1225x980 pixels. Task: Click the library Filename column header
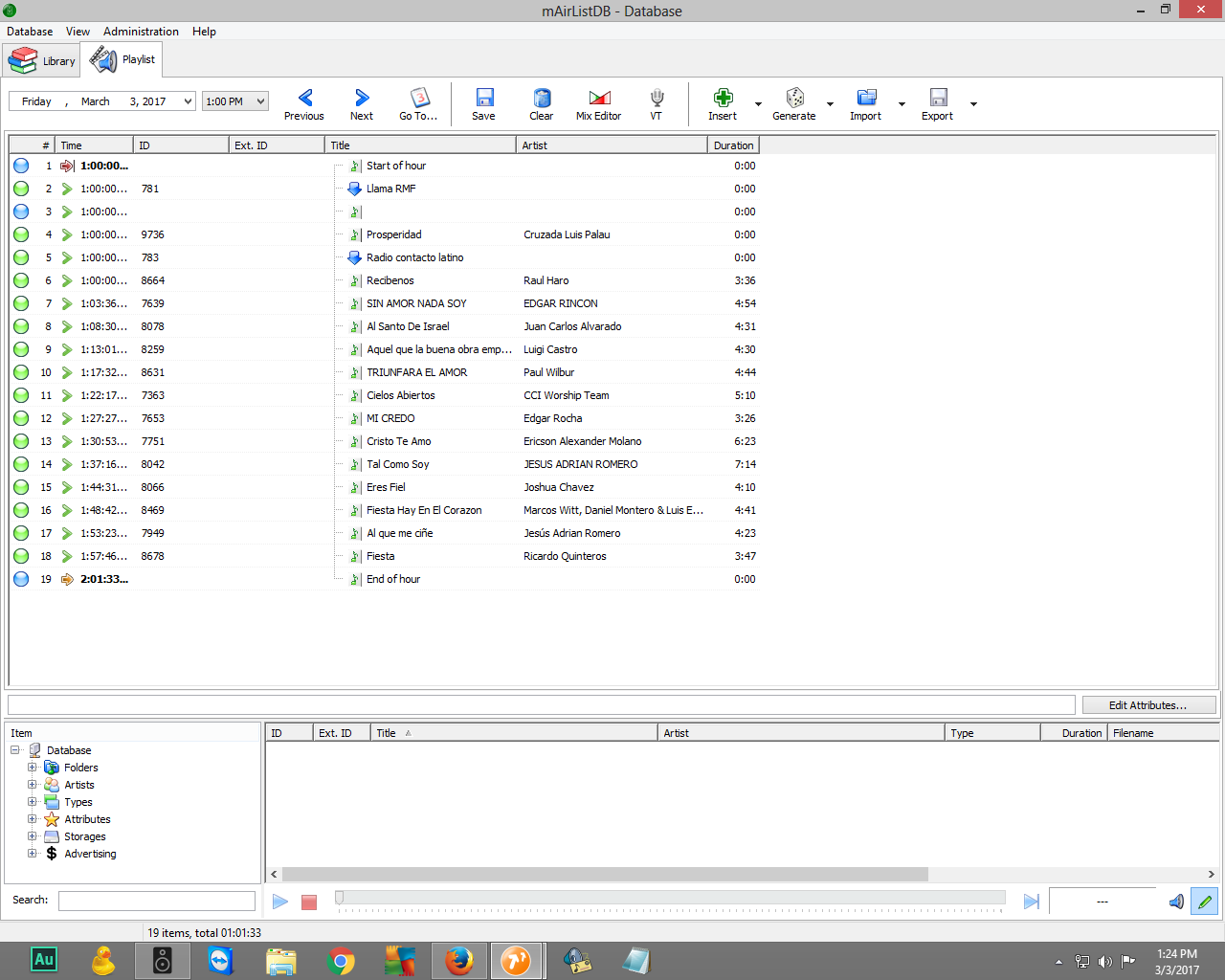(x=1163, y=733)
